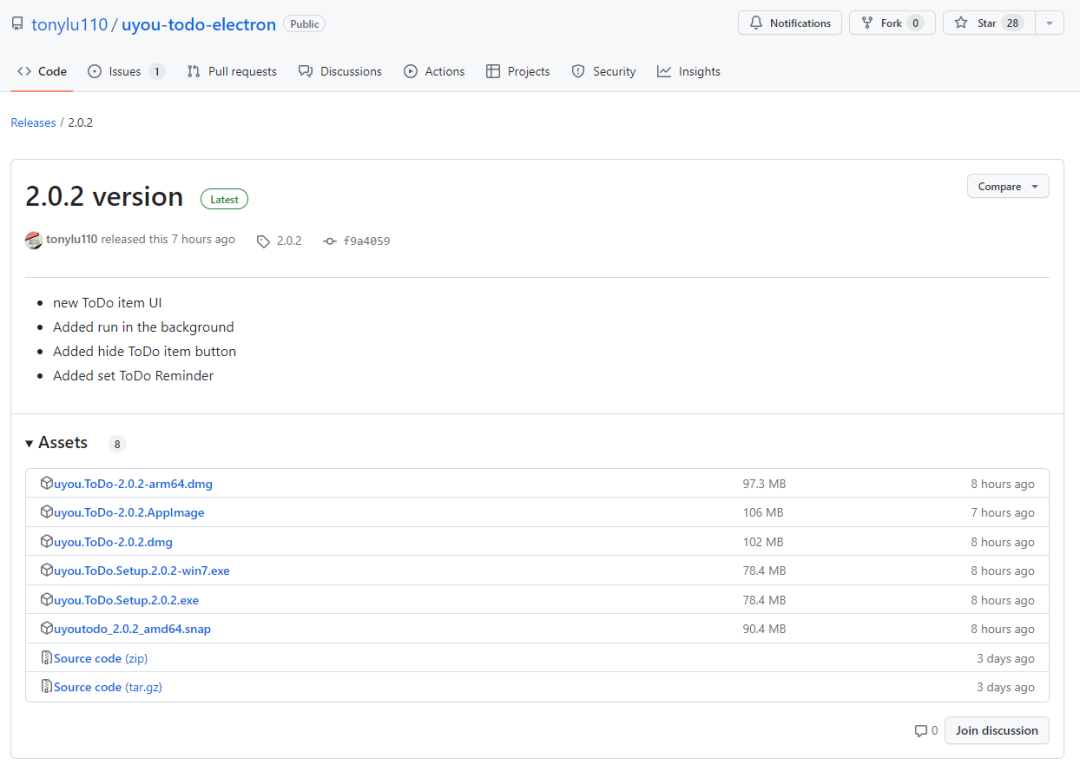Open the Security tab
This screenshot has width=1080, height=772.
[x=603, y=72]
